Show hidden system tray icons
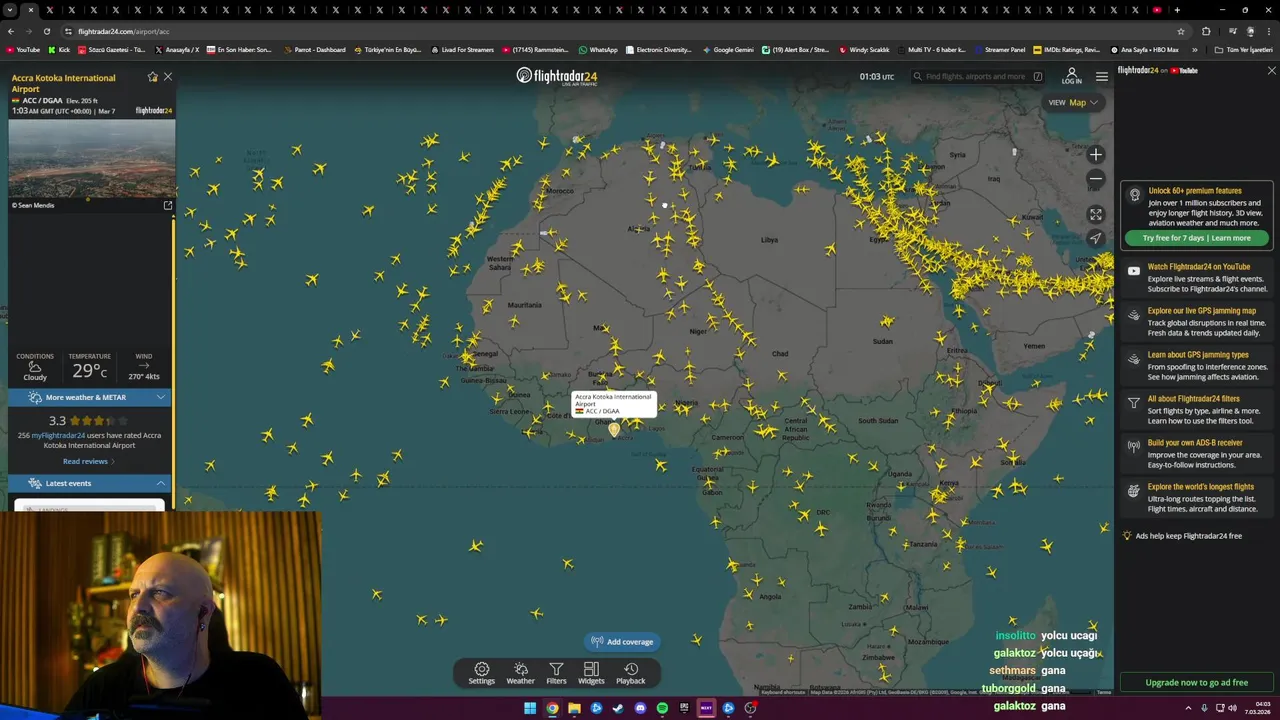 (1189, 708)
